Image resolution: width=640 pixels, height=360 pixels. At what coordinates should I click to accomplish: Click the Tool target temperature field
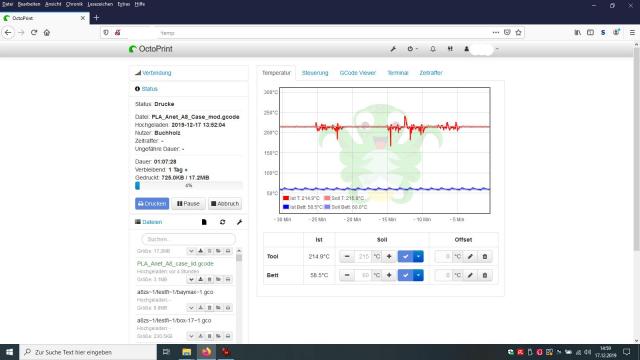tap(363, 256)
